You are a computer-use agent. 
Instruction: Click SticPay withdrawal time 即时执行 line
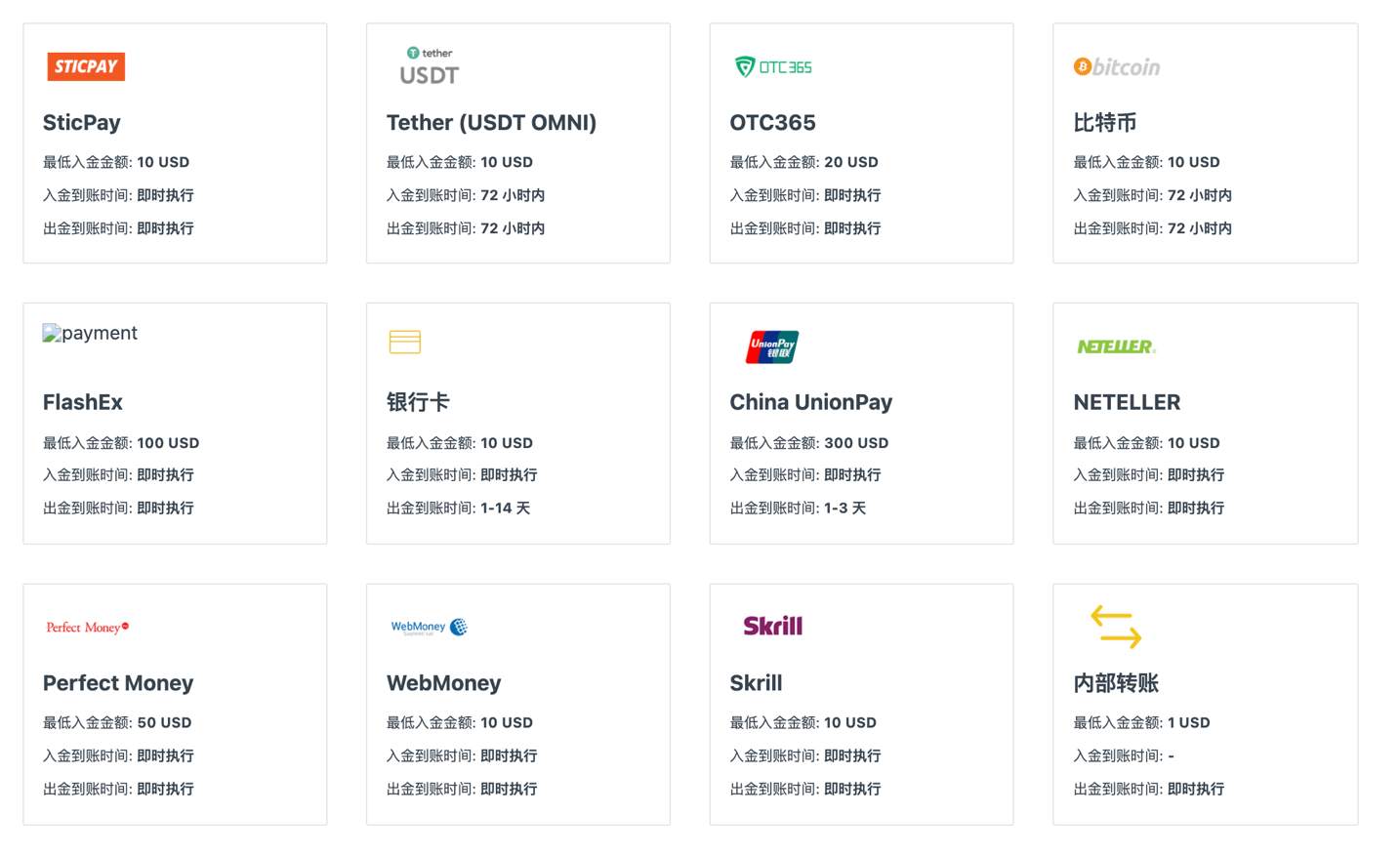[x=118, y=228]
